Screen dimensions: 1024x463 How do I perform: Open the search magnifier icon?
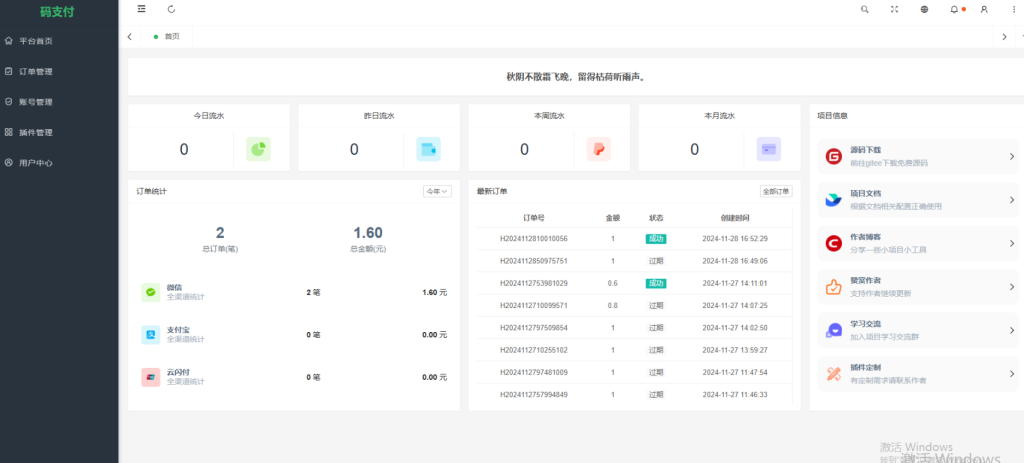(x=865, y=9)
